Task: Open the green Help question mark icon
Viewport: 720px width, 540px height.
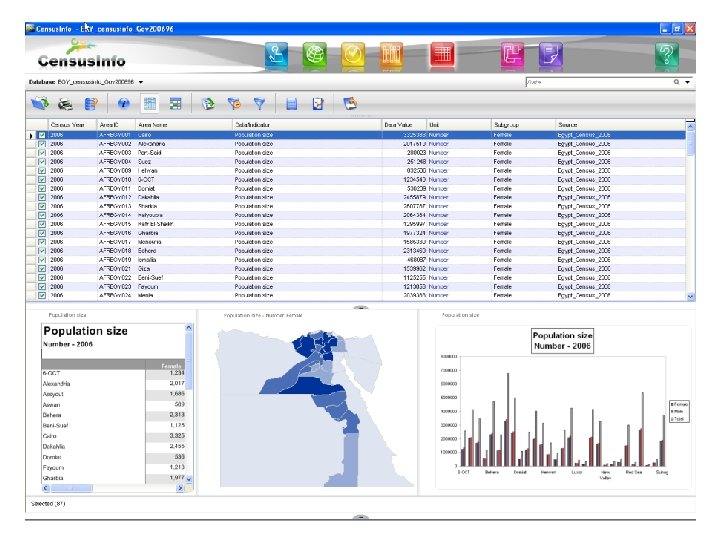Action: pos(667,55)
